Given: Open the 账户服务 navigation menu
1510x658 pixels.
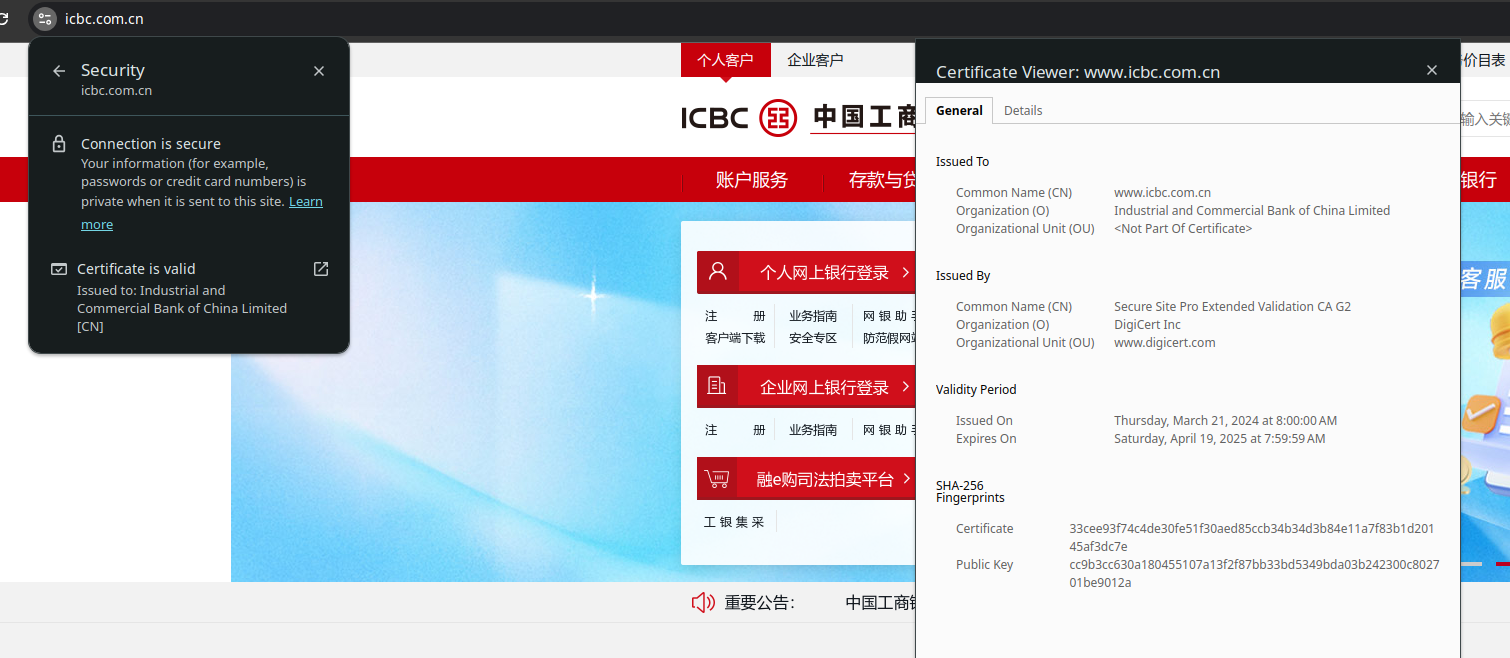Looking at the screenshot, I should [752, 180].
